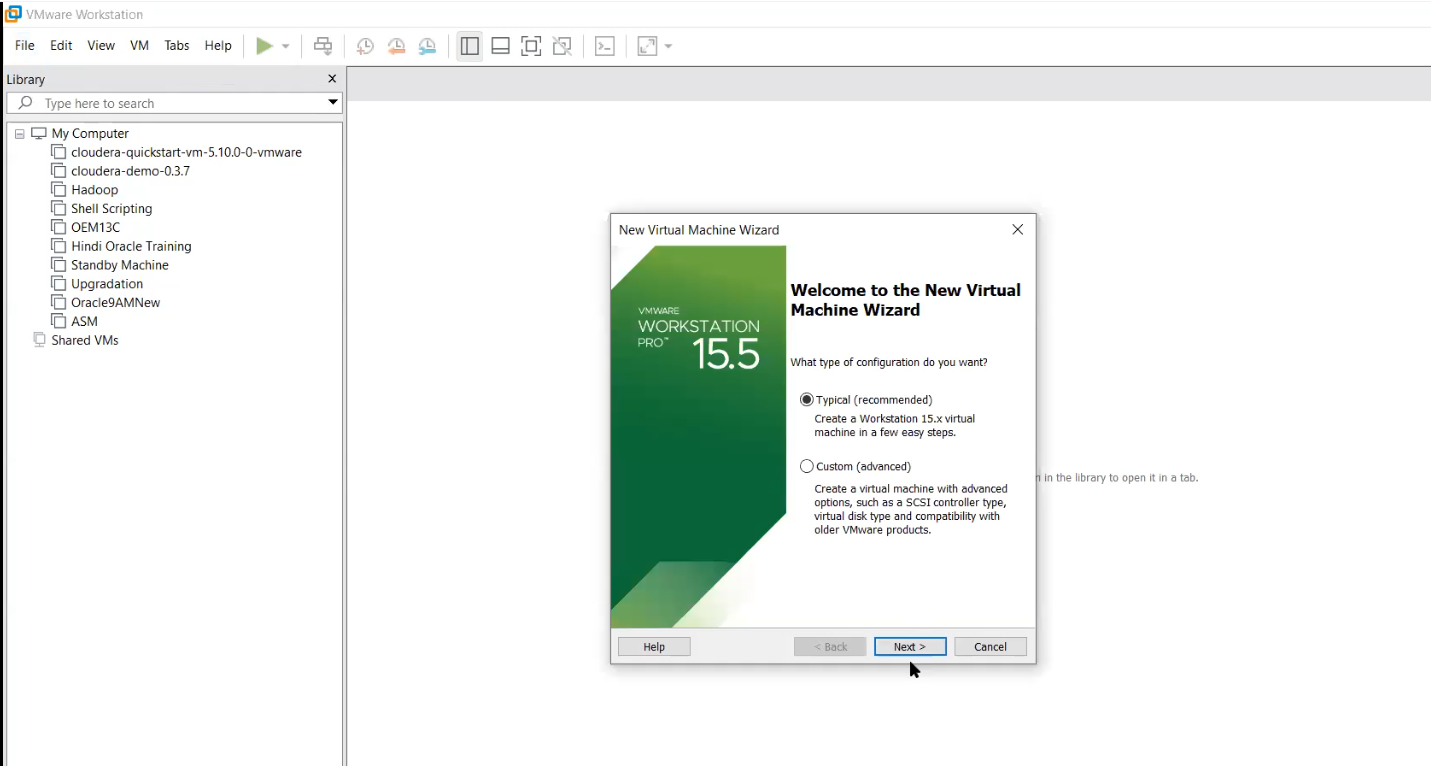1431x766 pixels.
Task: Click the Upgradation VM icon
Action: pyautogui.click(x=59, y=284)
